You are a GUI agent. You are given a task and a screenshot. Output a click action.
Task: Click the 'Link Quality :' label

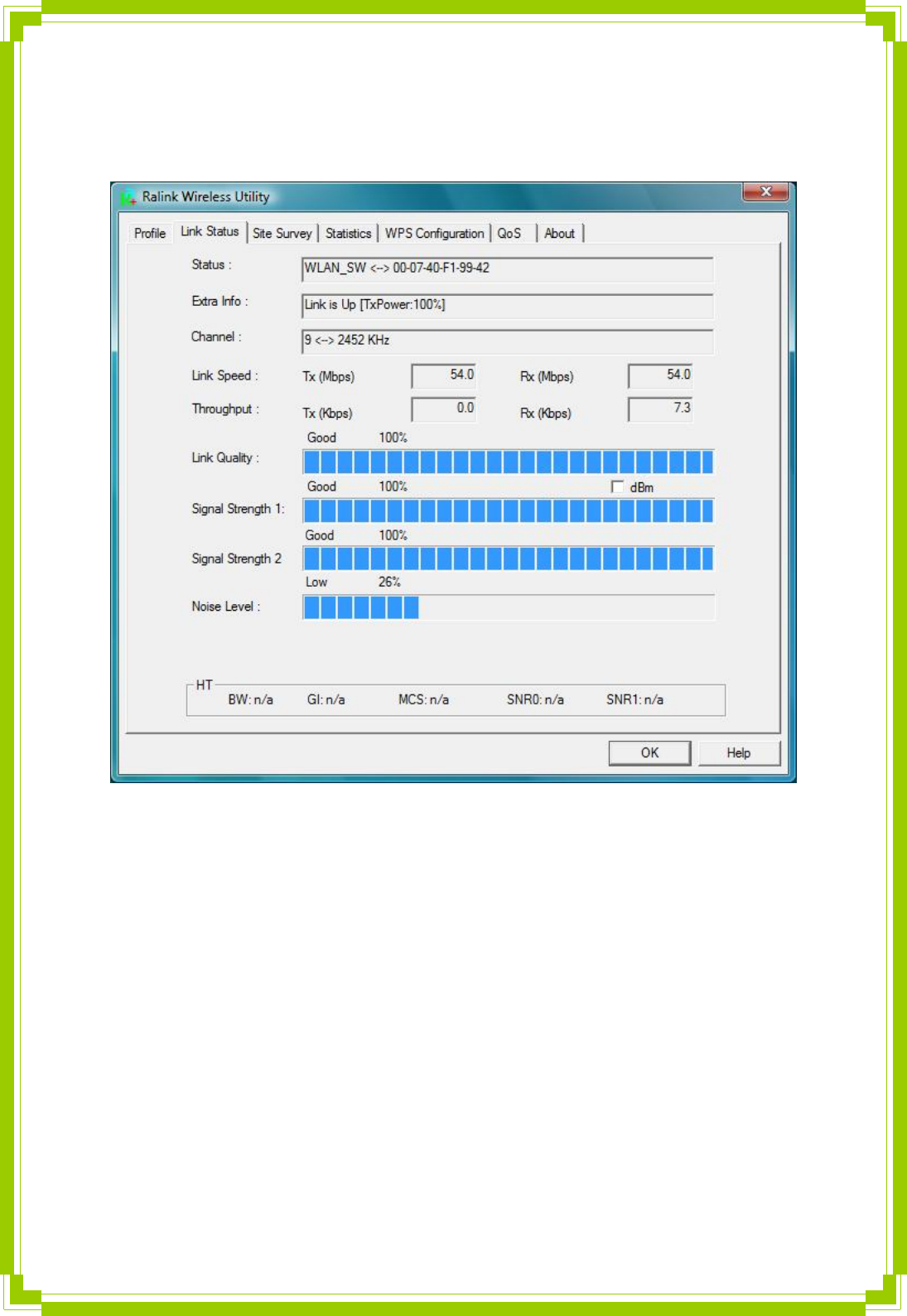pos(225,457)
